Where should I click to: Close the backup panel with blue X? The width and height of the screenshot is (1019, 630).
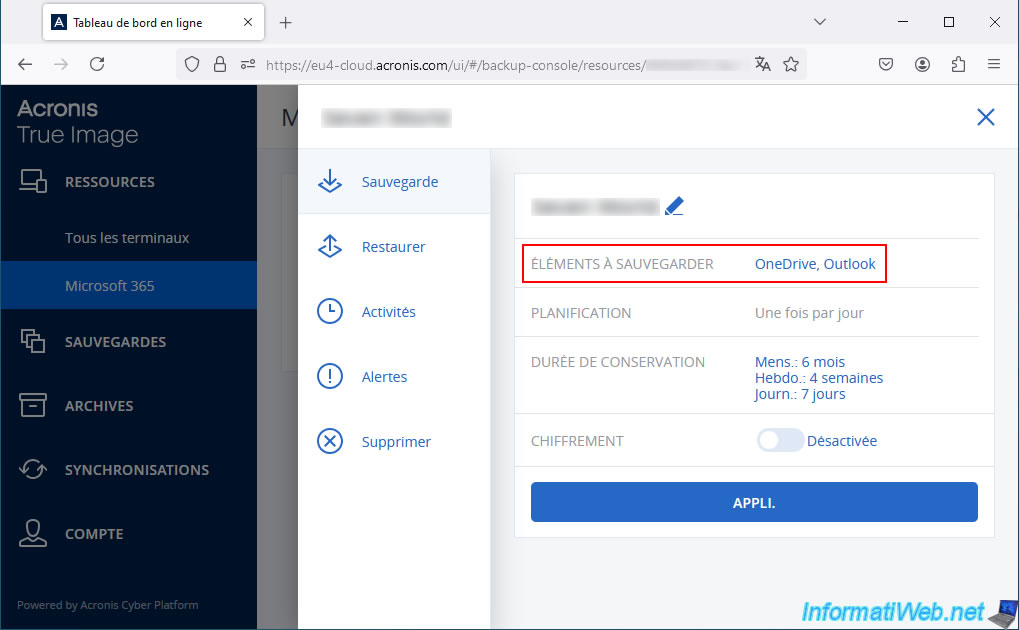(x=986, y=117)
